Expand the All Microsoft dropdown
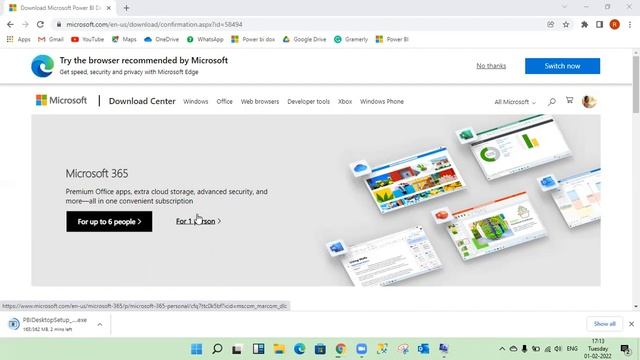Screen dimensions: 640x360 click(515, 102)
